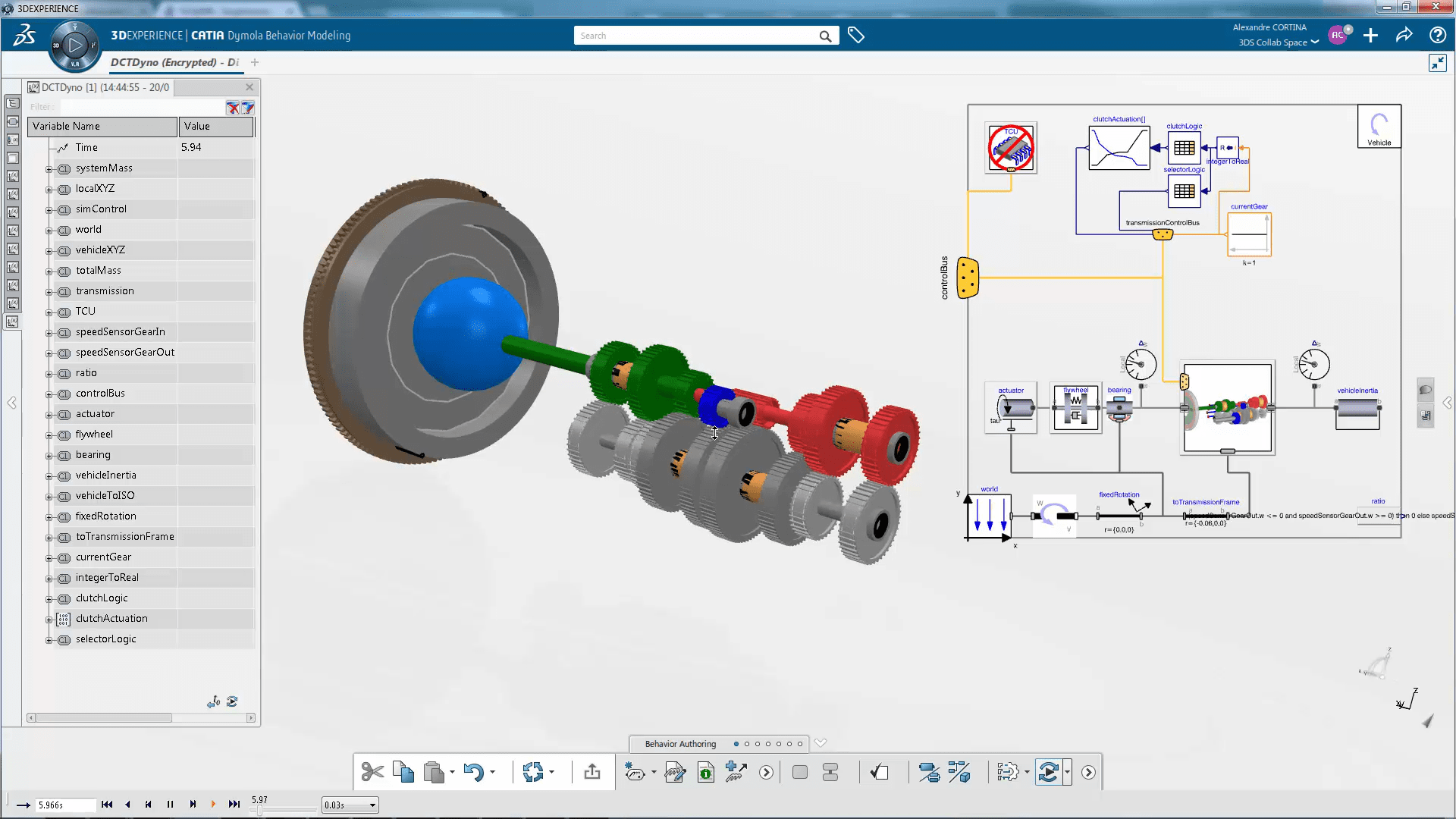Click the clear filter red X icon
Screen dimensions: 1456x819
[x=233, y=108]
